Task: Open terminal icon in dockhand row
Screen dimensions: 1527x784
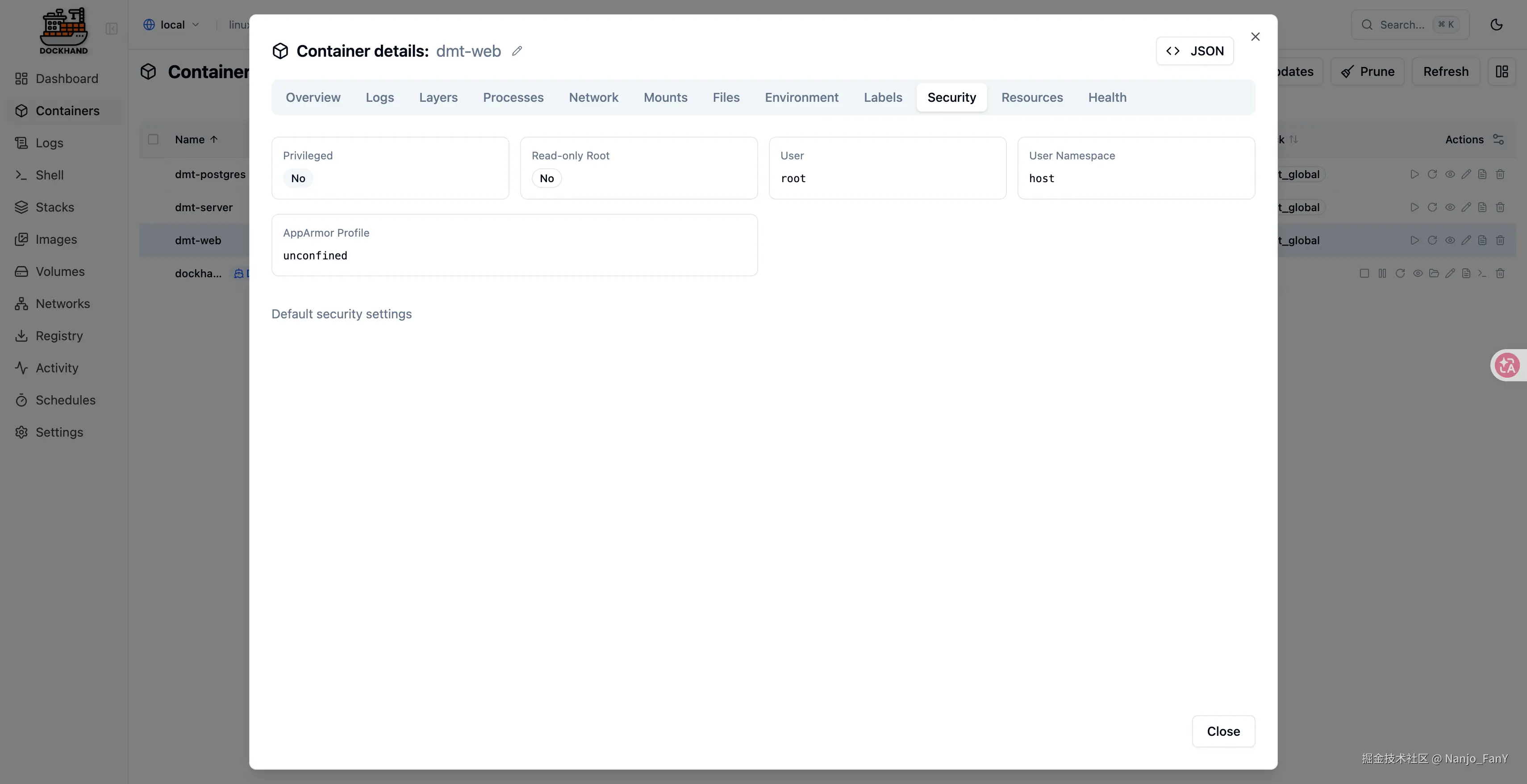Action: pos(1482,273)
